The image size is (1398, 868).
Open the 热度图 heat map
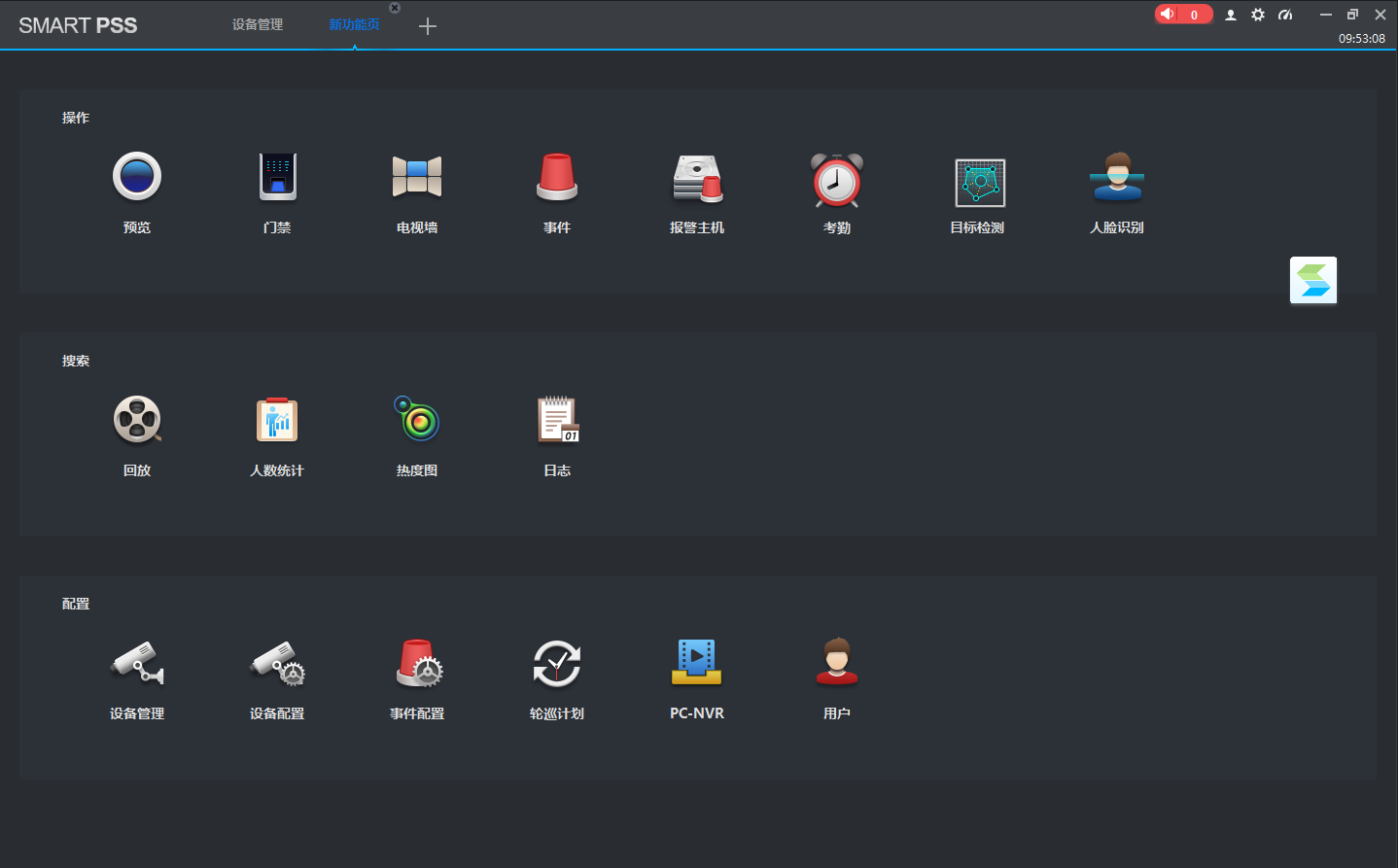tap(417, 420)
